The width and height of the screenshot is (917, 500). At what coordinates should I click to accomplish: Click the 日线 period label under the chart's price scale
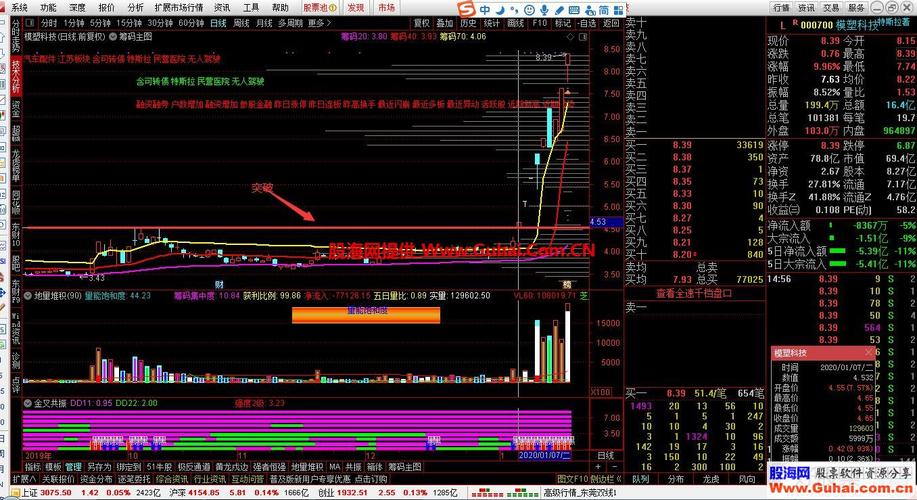pos(606,455)
